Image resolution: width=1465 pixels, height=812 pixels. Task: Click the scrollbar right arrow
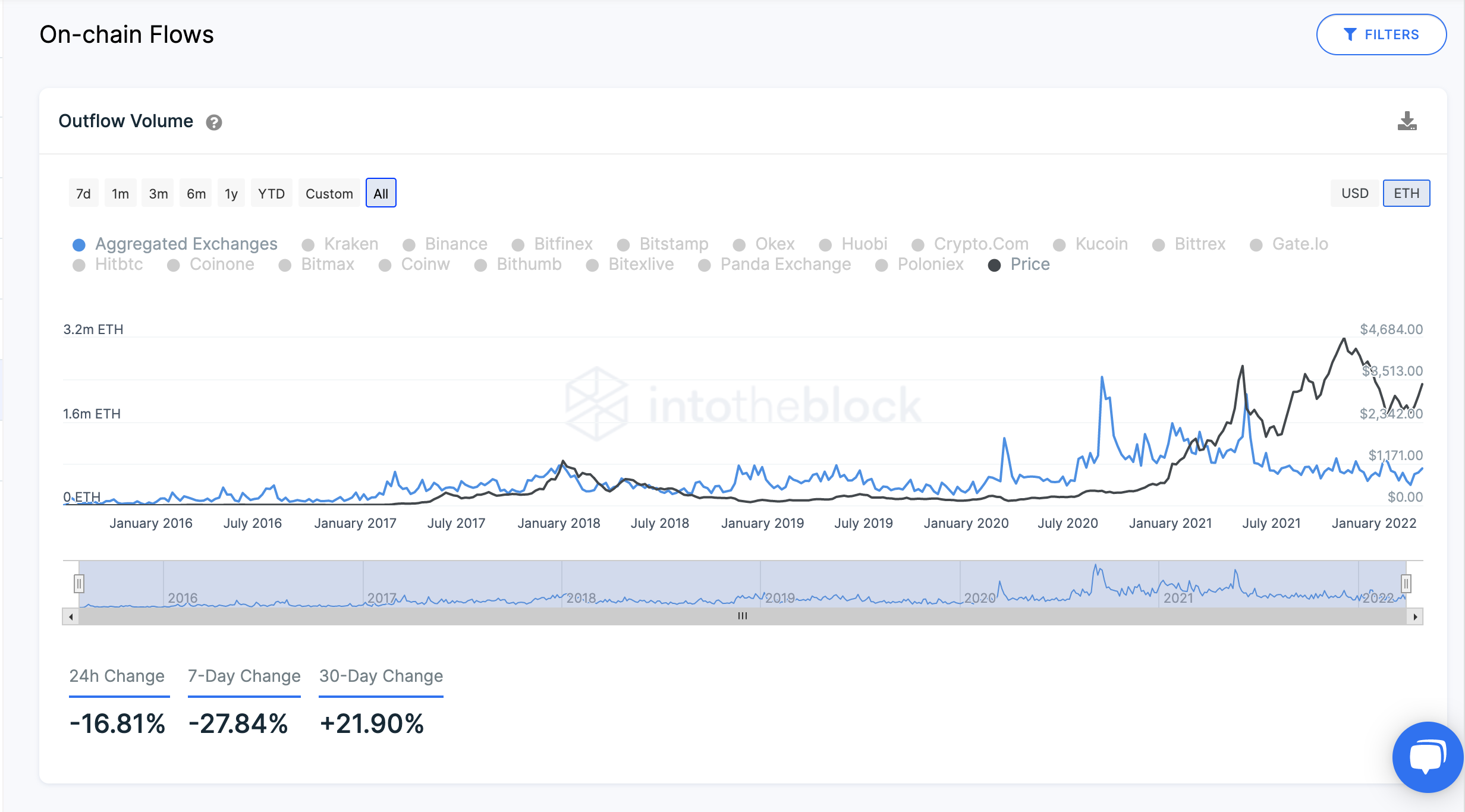(x=1415, y=616)
